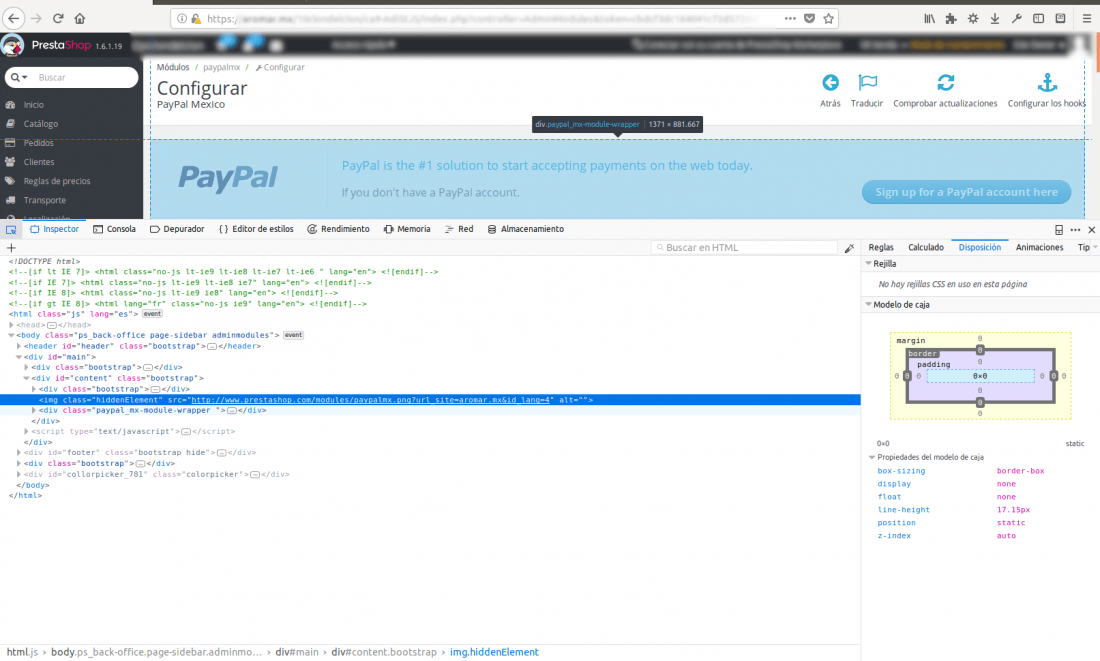Viewport: 1100px width, 661px height.
Task: Click paypalmx breadcrumb link
Action: pyautogui.click(x=222, y=67)
